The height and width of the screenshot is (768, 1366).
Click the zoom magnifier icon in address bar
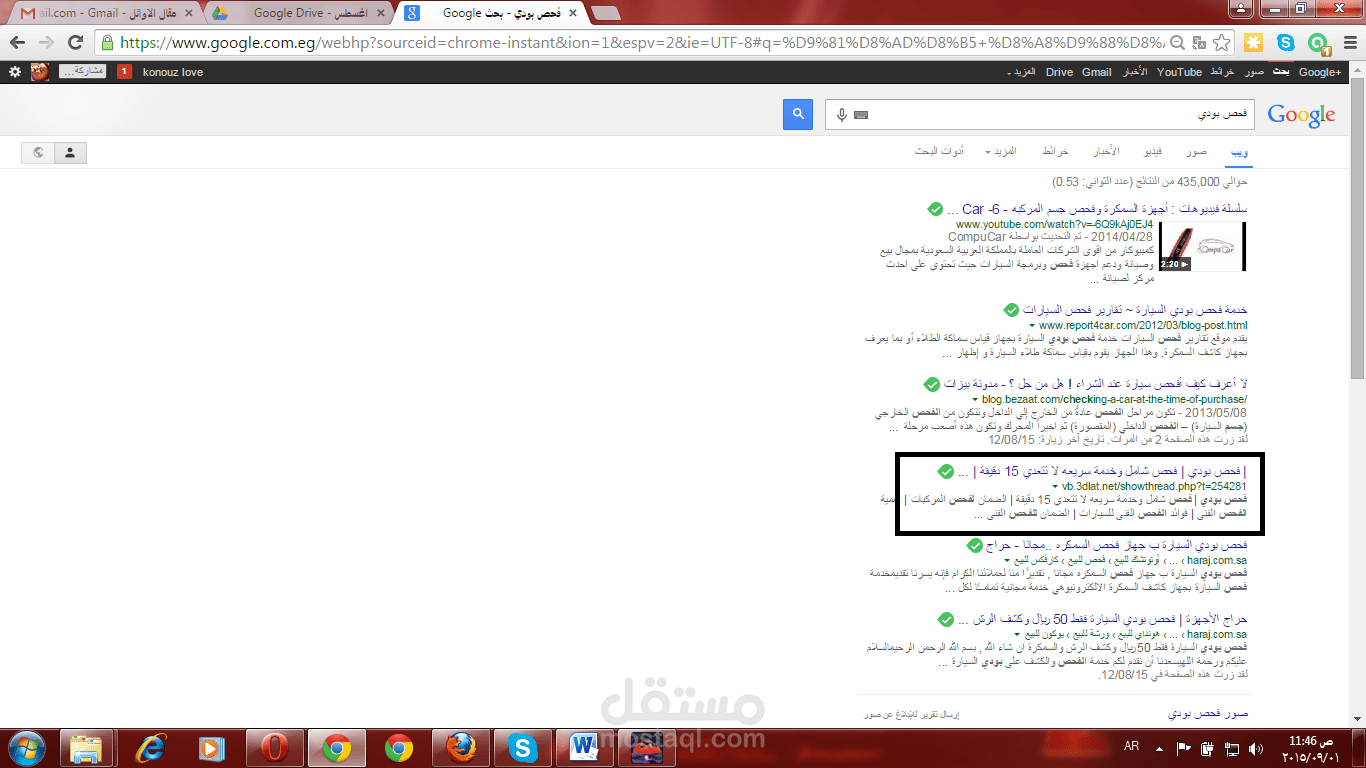pos(1177,42)
